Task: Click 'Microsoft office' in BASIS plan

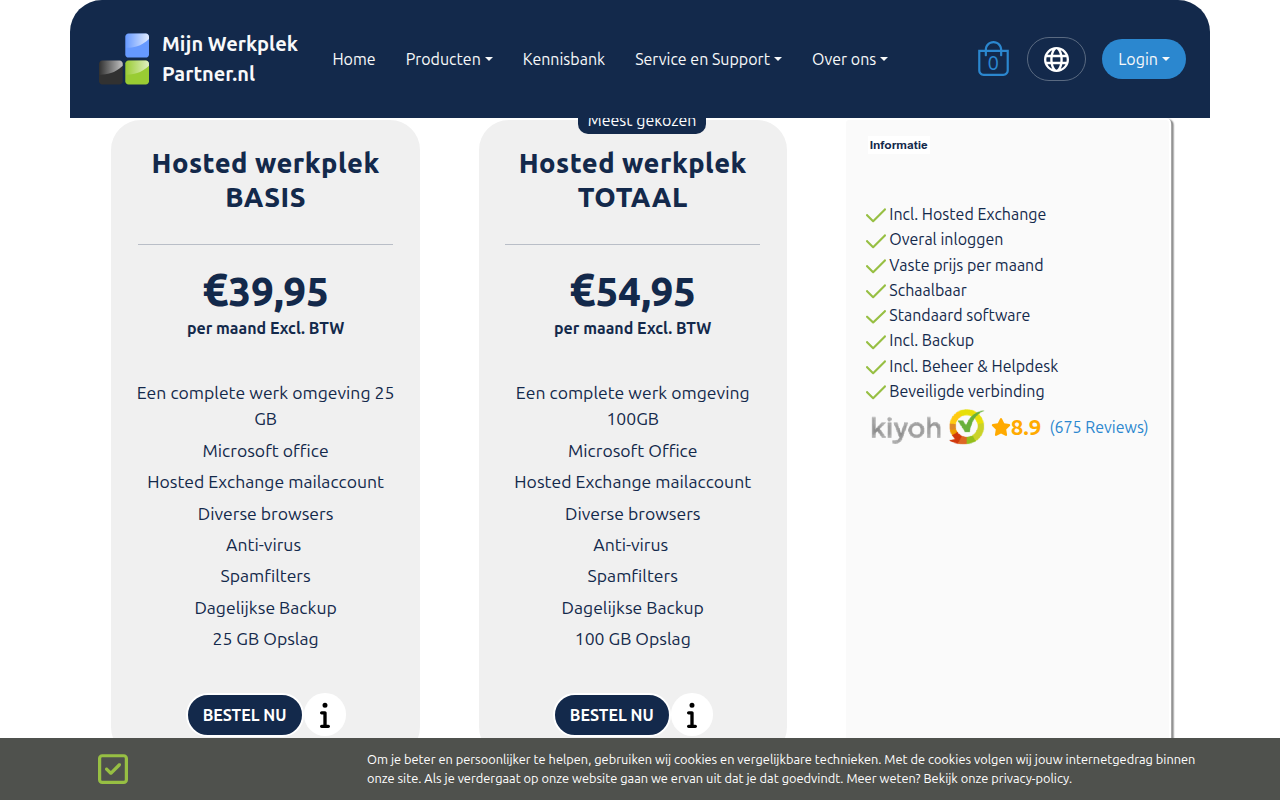Action: point(266,451)
